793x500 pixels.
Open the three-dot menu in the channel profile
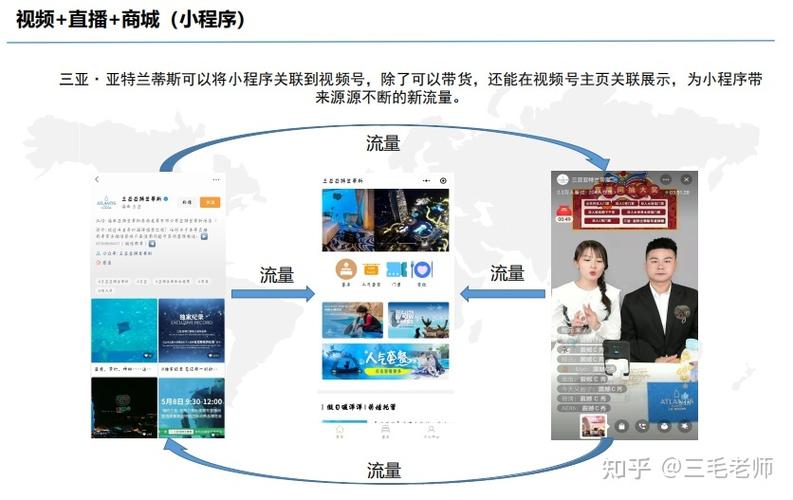pyautogui.click(x=216, y=179)
